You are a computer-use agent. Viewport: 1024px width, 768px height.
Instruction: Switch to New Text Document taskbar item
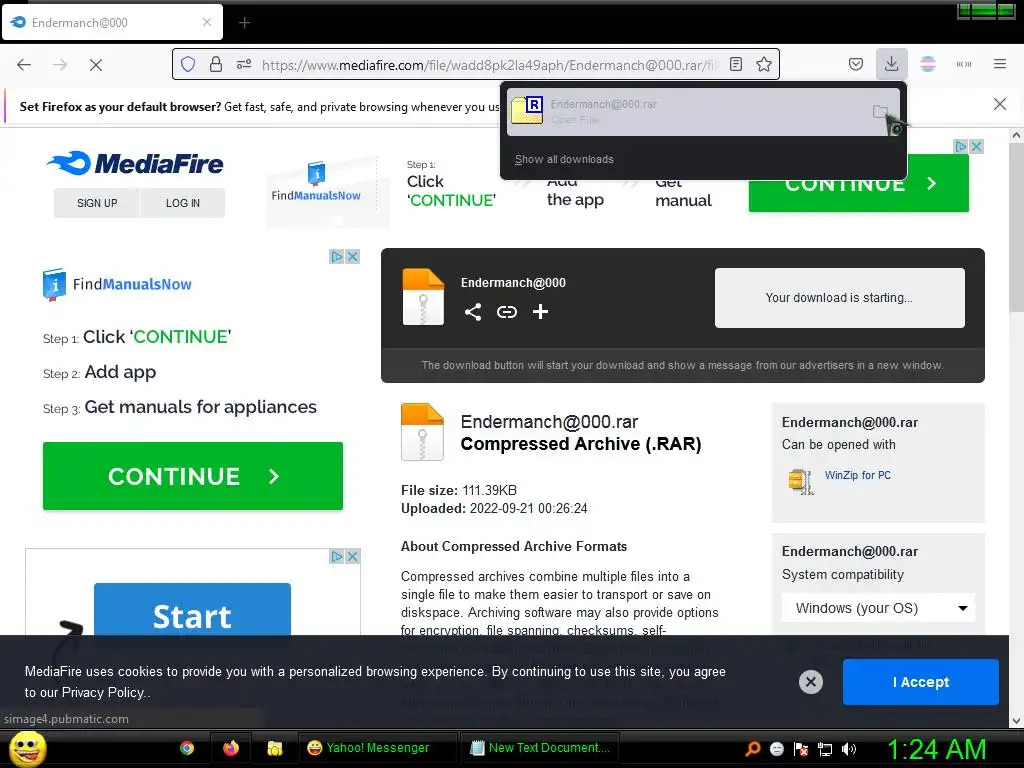(539, 748)
